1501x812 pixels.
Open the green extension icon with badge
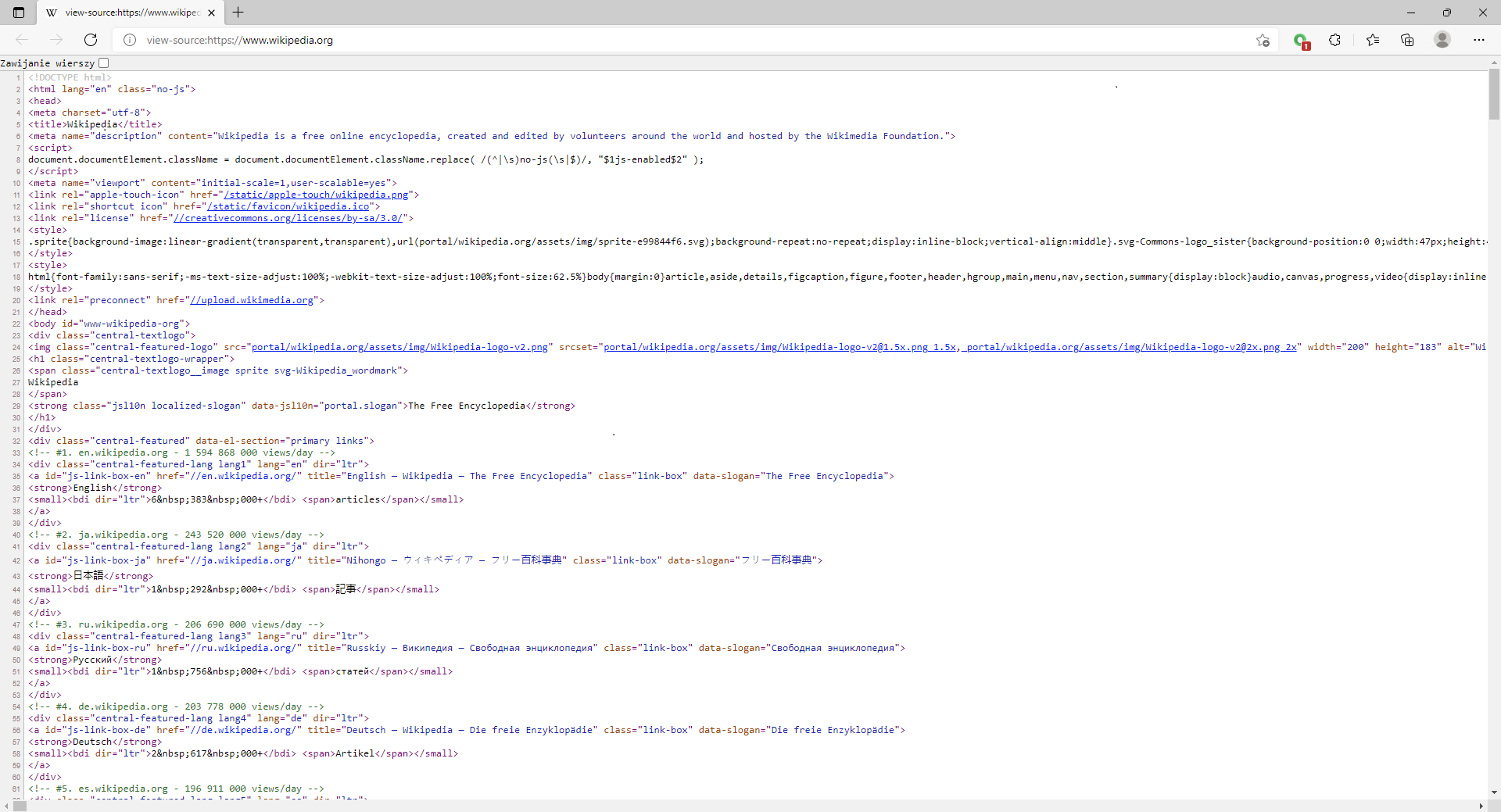pyautogui.click(x=1301, y=41)
